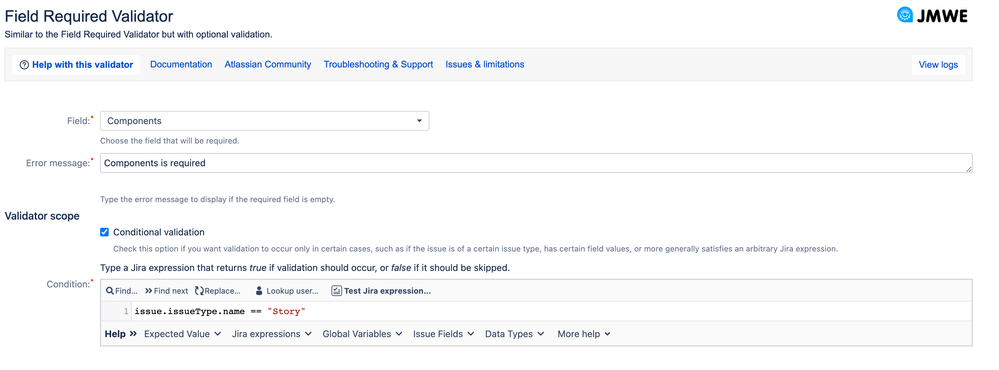Open the More help menu
Screen dimensions: 999x370
pos(584,334)
